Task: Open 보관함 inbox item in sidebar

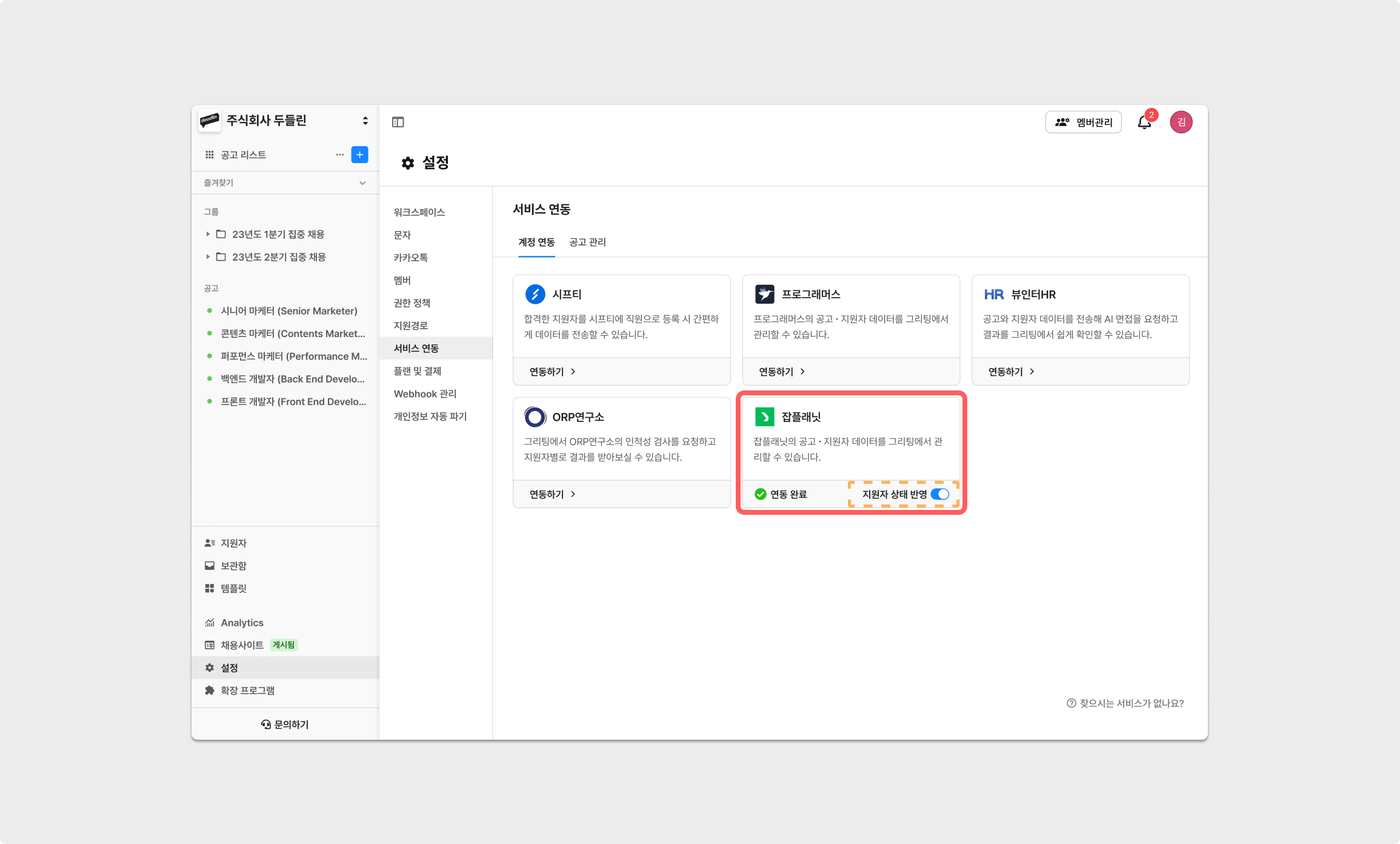Action: pyautogui.click(x=233, y=566)
